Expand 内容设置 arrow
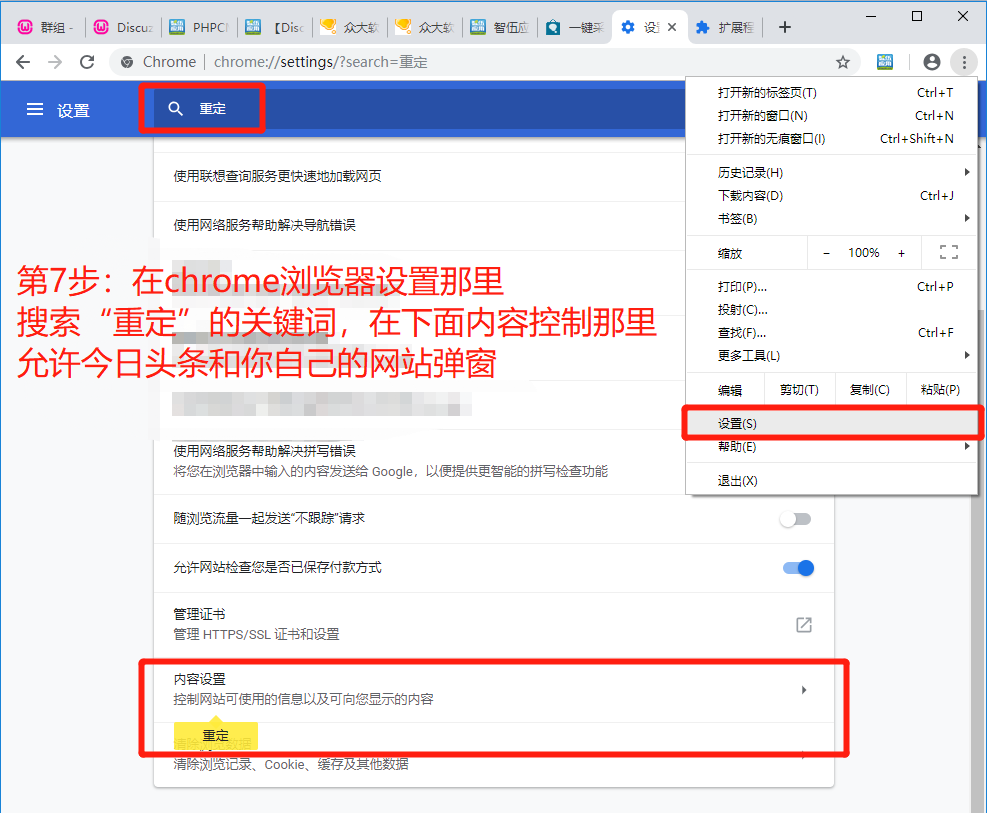 (x=804, y=690)
